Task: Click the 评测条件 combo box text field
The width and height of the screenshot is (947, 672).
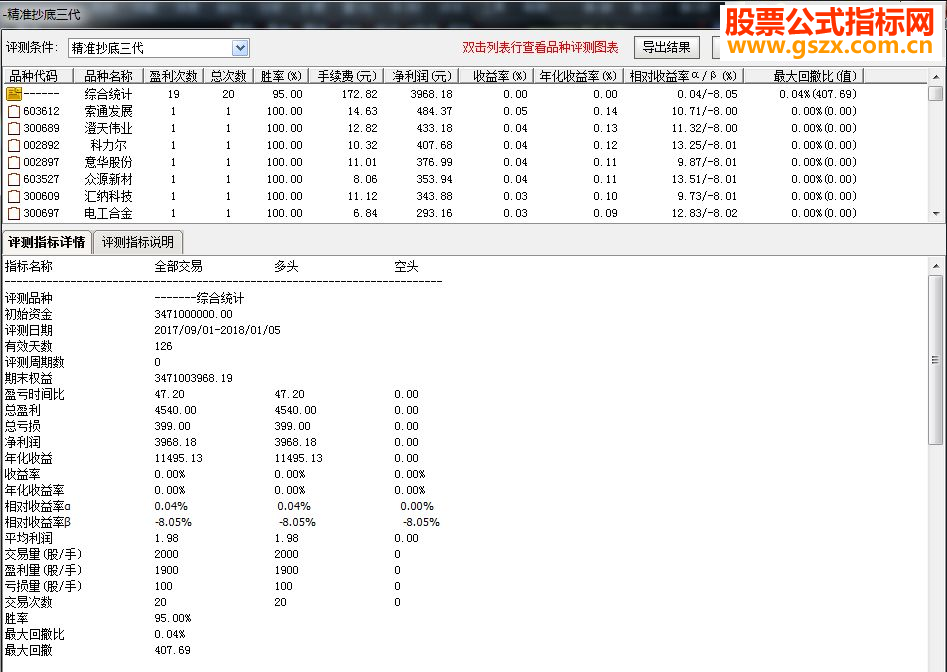Action: pyautogui.click(x=150, y=48)
